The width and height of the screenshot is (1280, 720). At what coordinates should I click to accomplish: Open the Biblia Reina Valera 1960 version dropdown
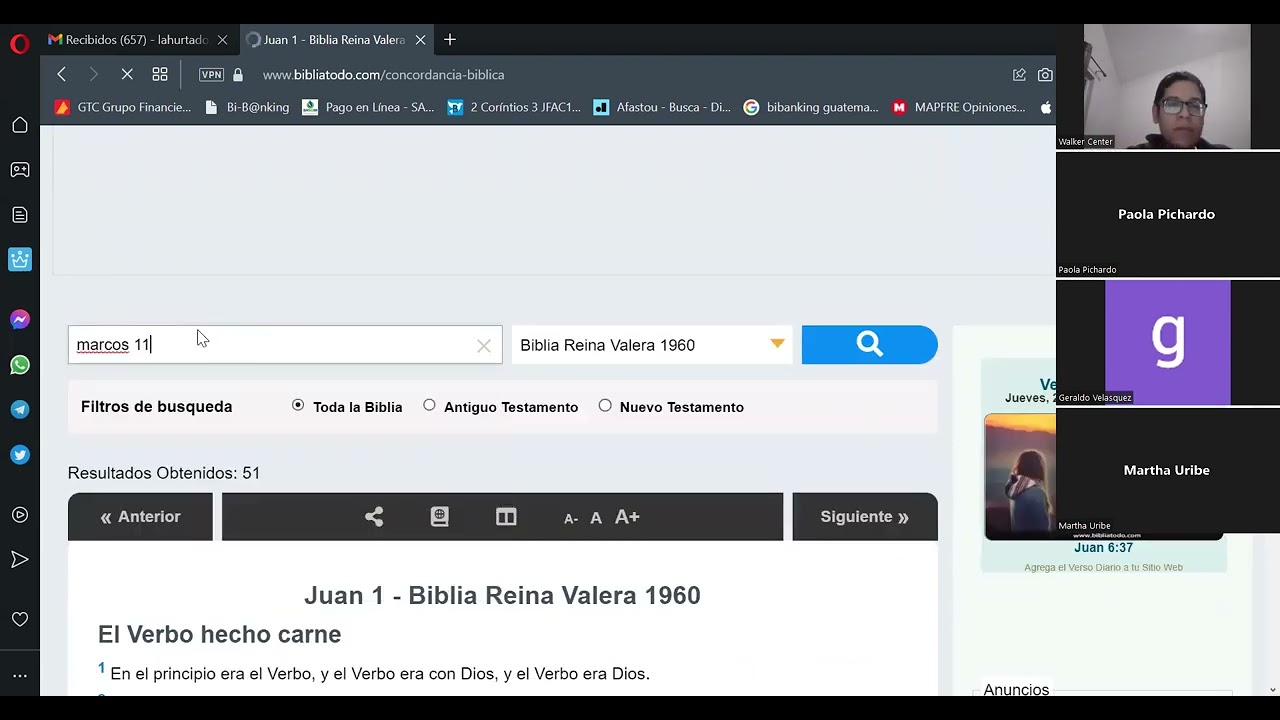click(x=652, y=345)
